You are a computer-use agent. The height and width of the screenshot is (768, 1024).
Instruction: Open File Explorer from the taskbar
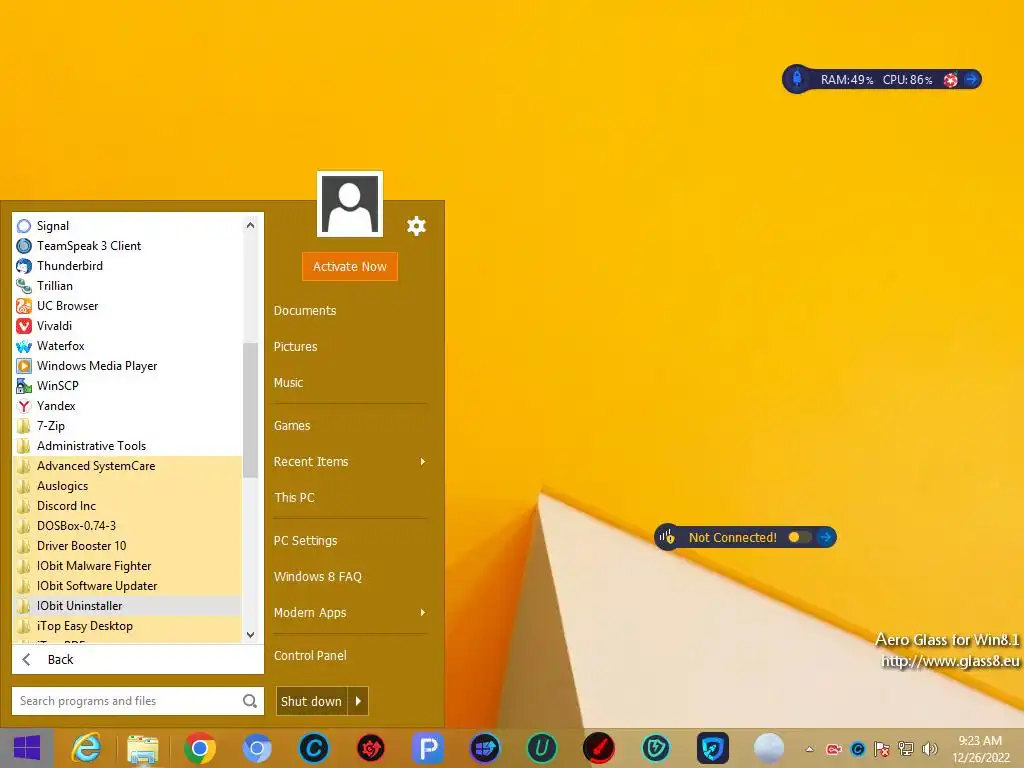[142, 748]
